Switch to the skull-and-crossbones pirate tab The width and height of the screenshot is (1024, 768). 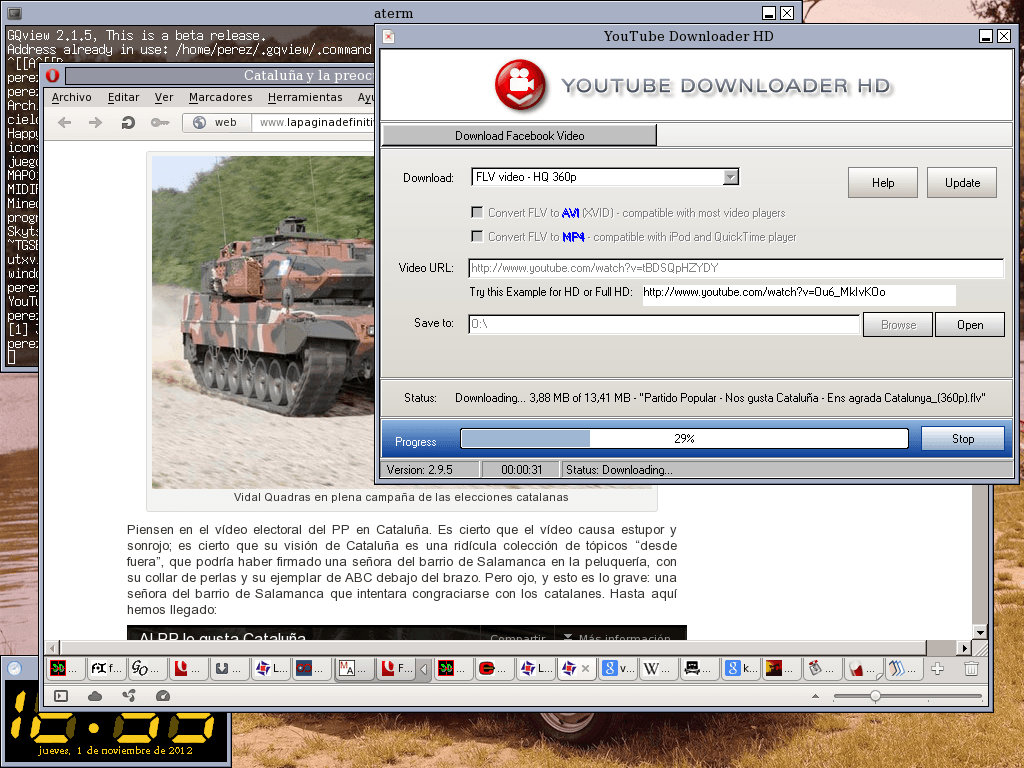tap(699, 669)
